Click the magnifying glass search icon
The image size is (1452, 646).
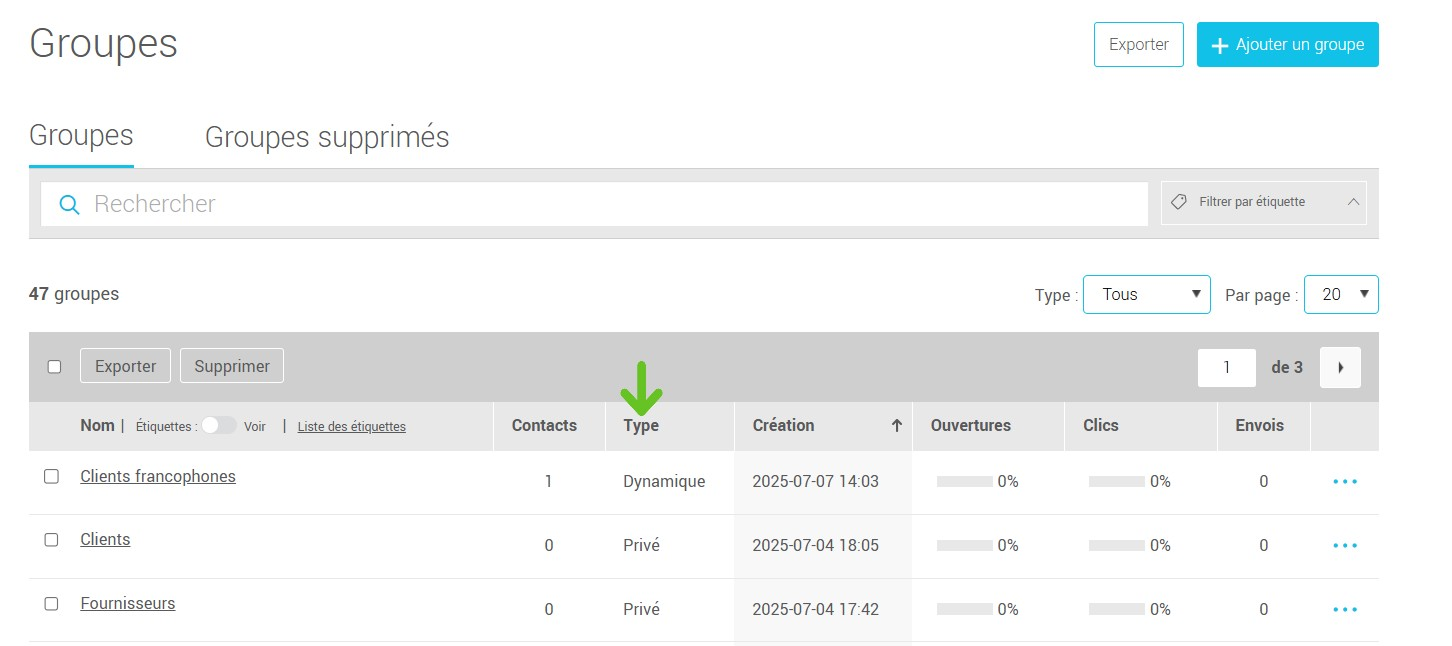click(x=69, y=205)
